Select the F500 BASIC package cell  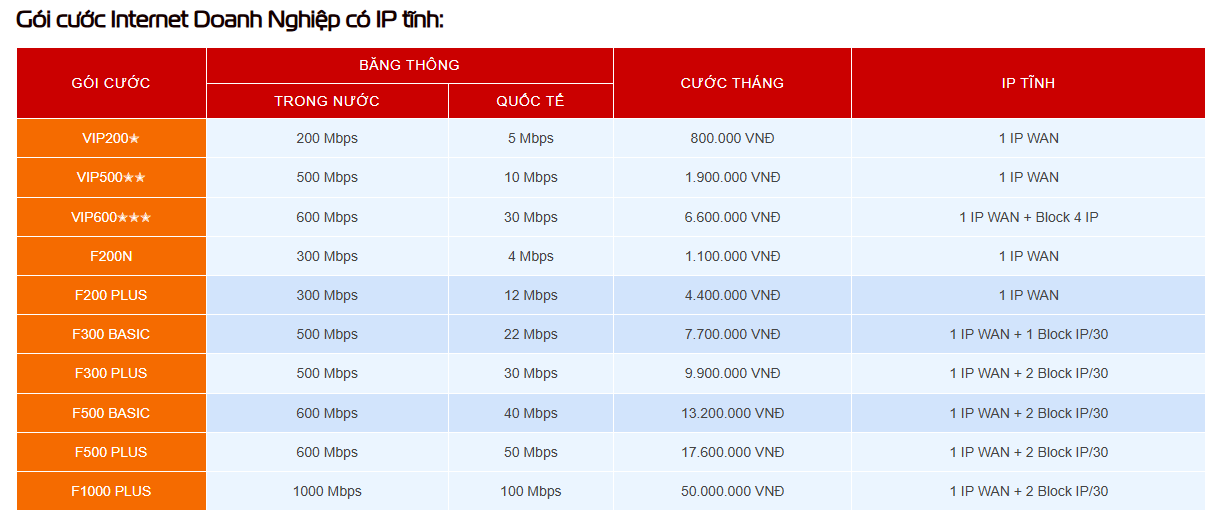tap(111, 413)
